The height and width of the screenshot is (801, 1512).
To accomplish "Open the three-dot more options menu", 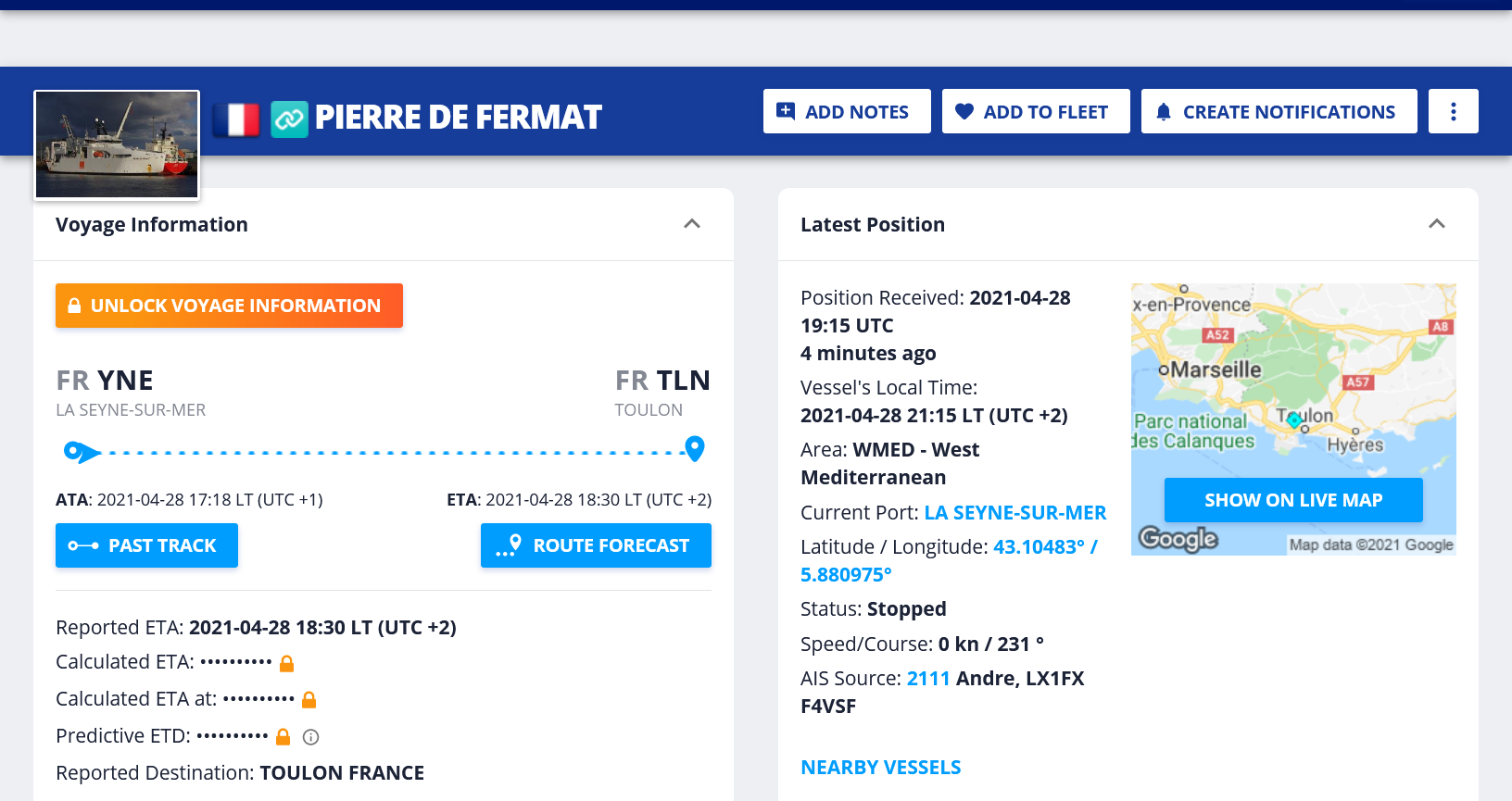I will point(1453,111).
